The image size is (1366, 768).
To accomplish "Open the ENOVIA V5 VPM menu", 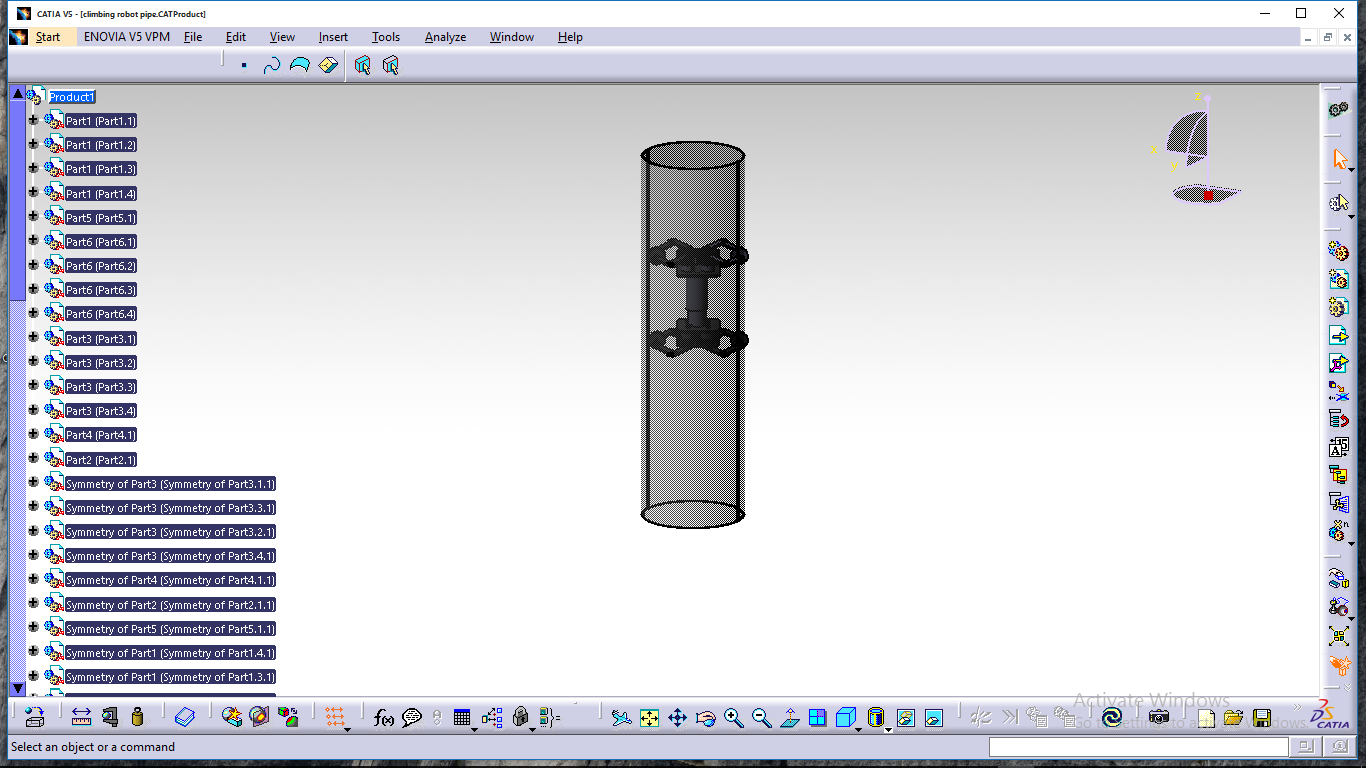I will click(x=127, y=37).
